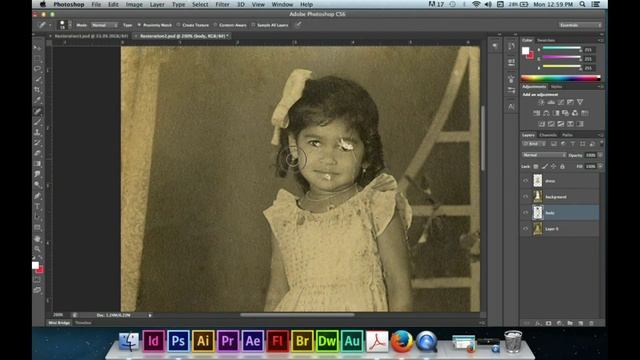The width and height of the screenshot is (640, 360).
Task: Enable the Sample All Layers checkbox
Action: [253, 25]
